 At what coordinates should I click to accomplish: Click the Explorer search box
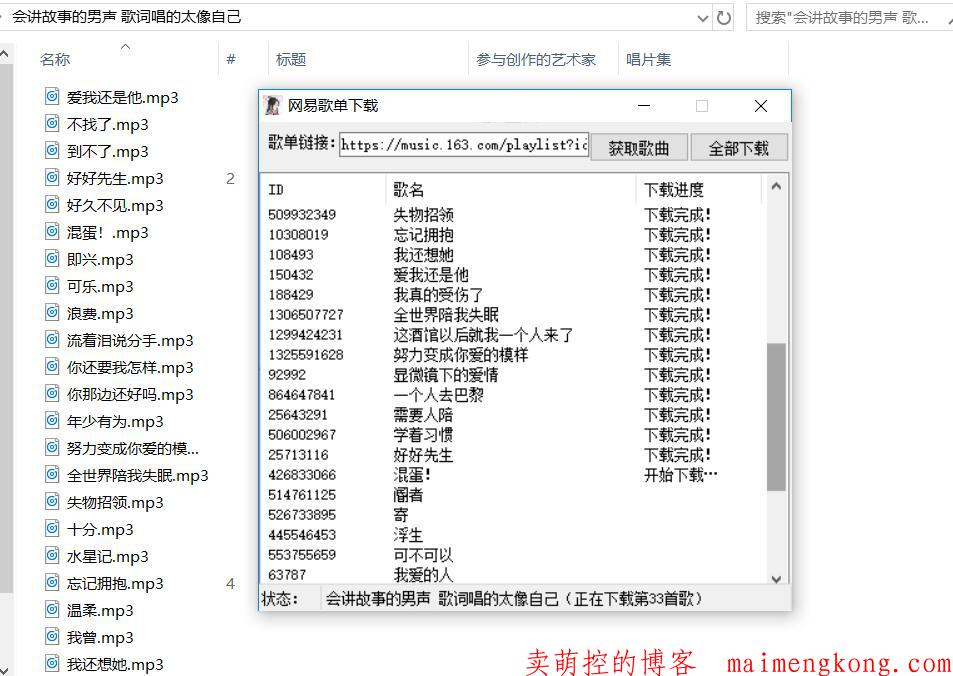(845, 18)
